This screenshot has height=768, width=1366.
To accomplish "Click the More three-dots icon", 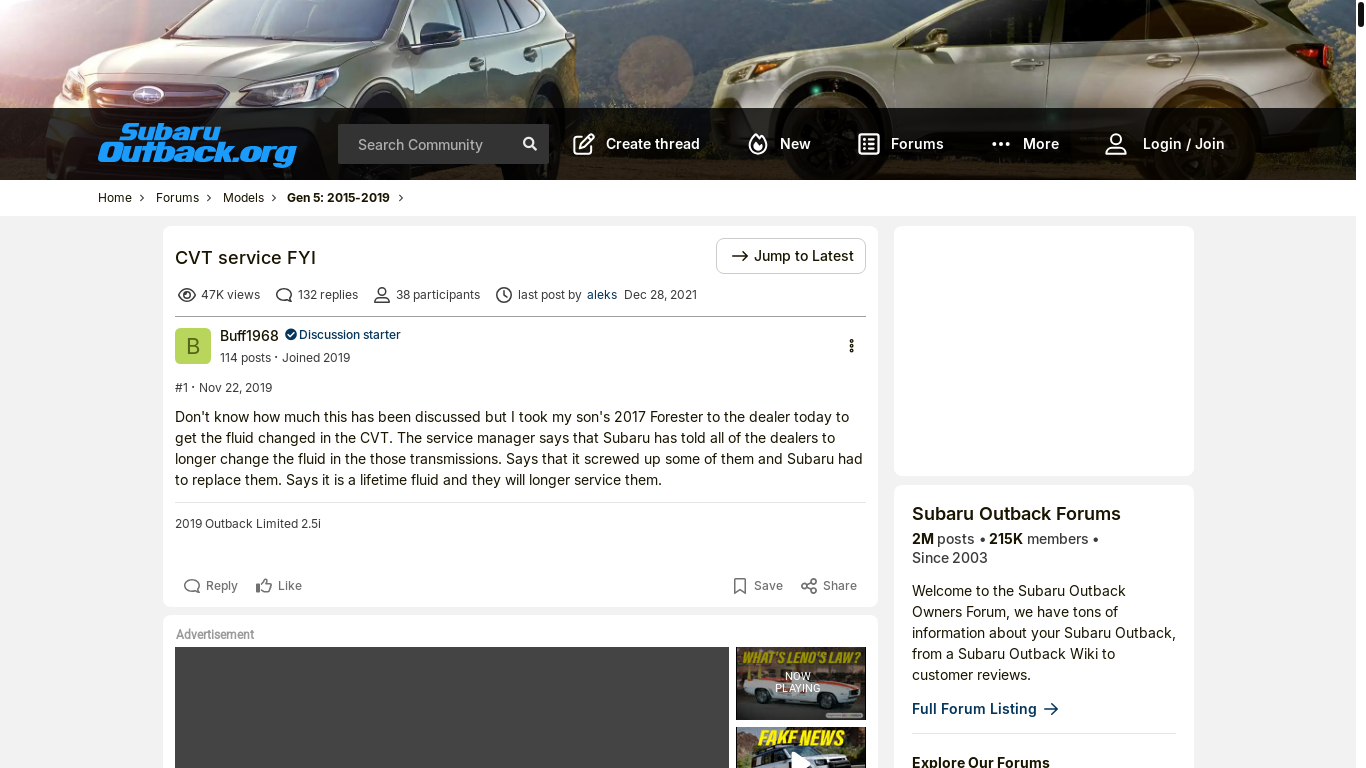I will click(1001, 144).
